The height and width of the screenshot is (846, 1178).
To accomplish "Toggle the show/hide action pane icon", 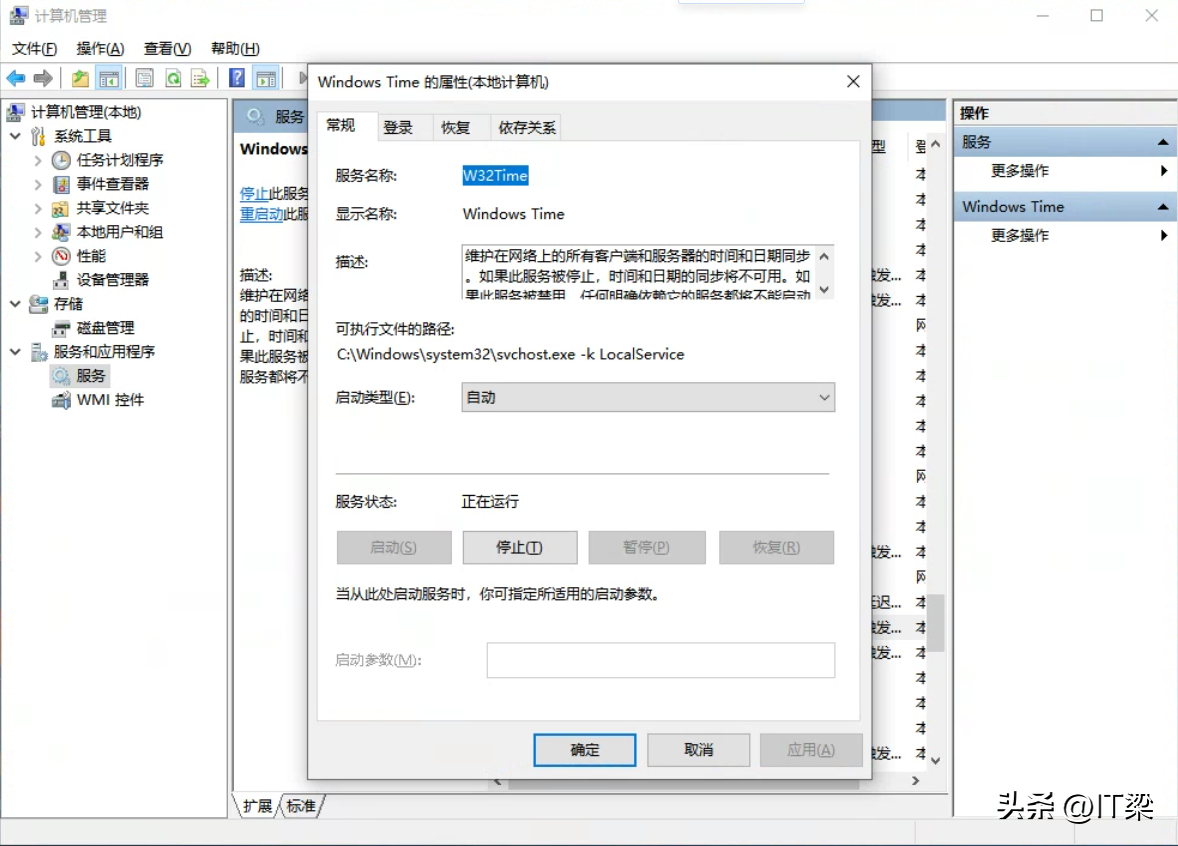I will pos(266,78).
